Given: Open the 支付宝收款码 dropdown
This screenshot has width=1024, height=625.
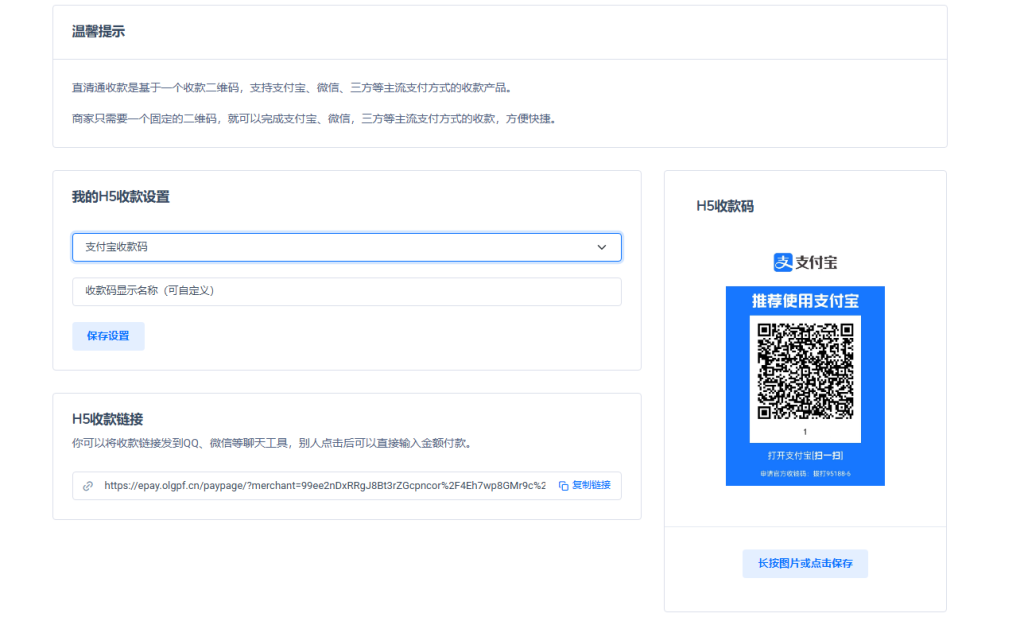Looking at the screenshot, I should pyautogui.click(x=346, y=248).
